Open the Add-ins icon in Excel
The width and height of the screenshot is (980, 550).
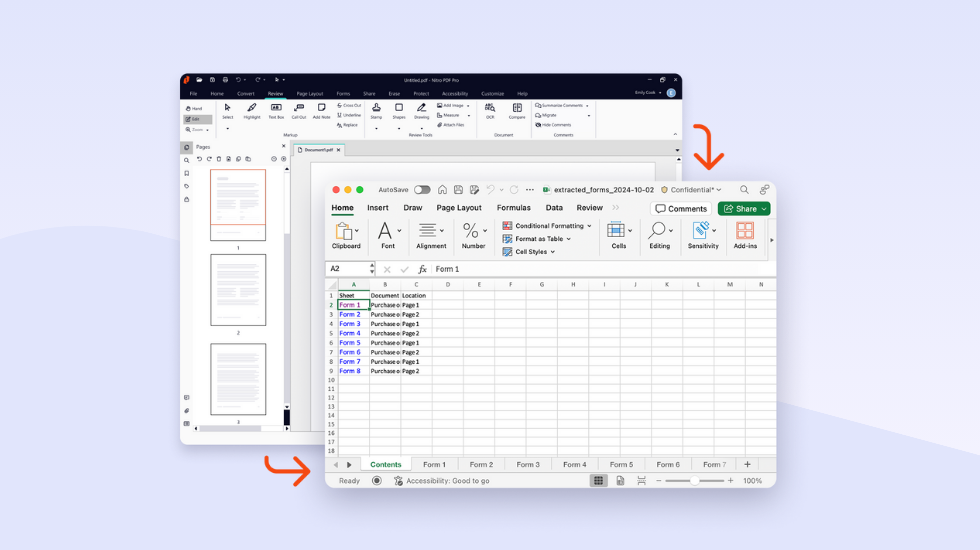point(745,233)
